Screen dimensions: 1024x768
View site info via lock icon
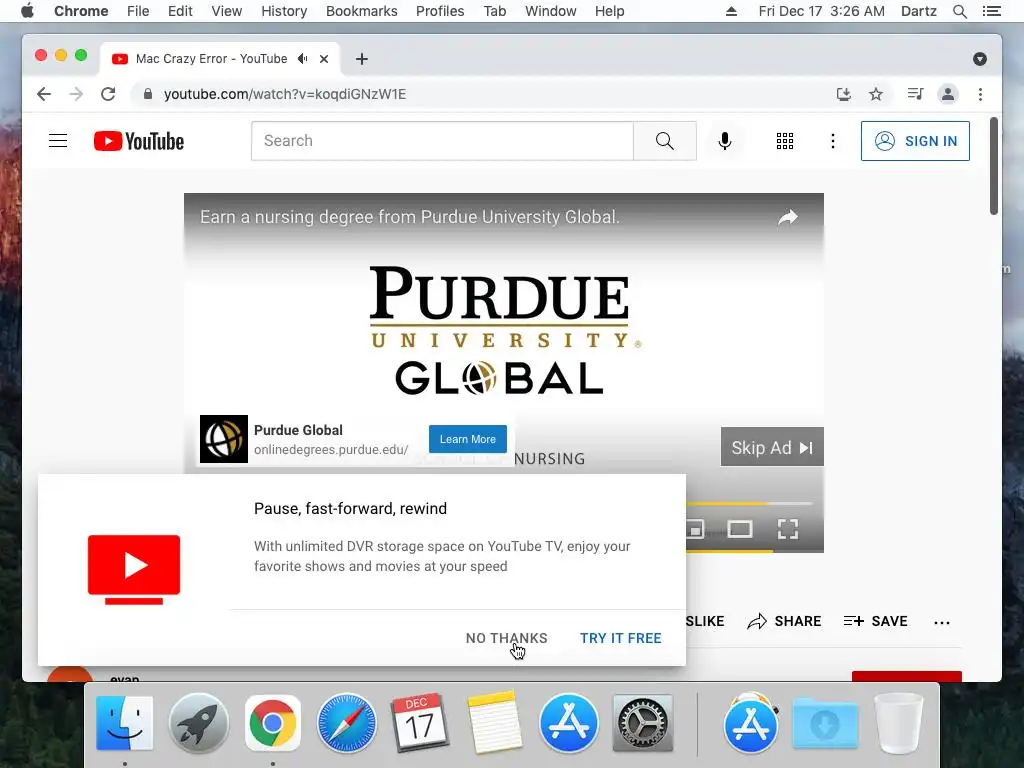point(148,94)
